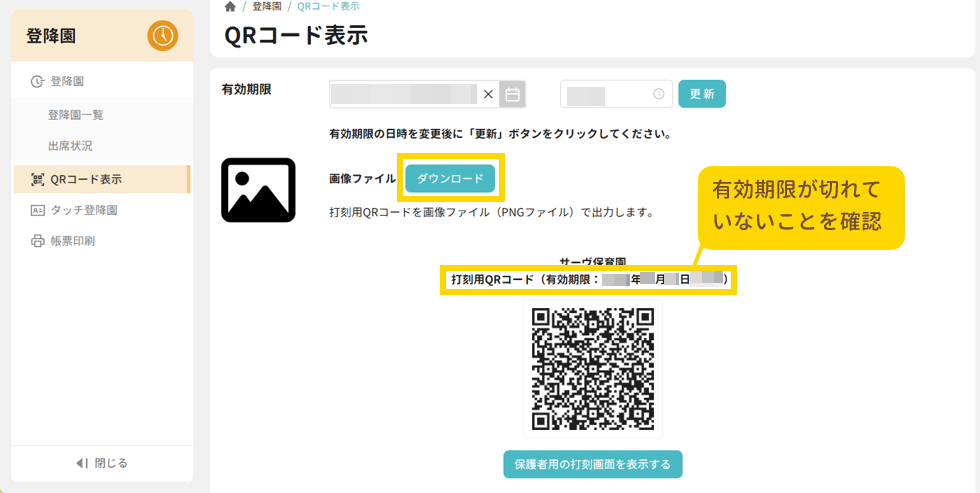Open 登降園一覧 in the sidebar
Image resolution: width=980 pixels, height=493 pixels.
[76, 115]
